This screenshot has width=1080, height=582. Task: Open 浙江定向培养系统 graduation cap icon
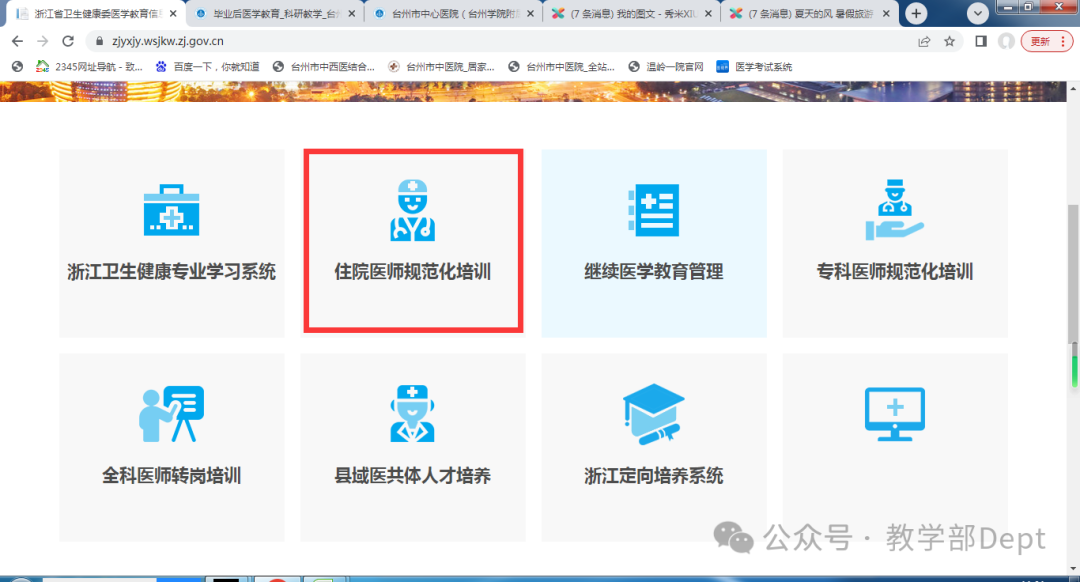pyautogui.click(x=653, y=414)
